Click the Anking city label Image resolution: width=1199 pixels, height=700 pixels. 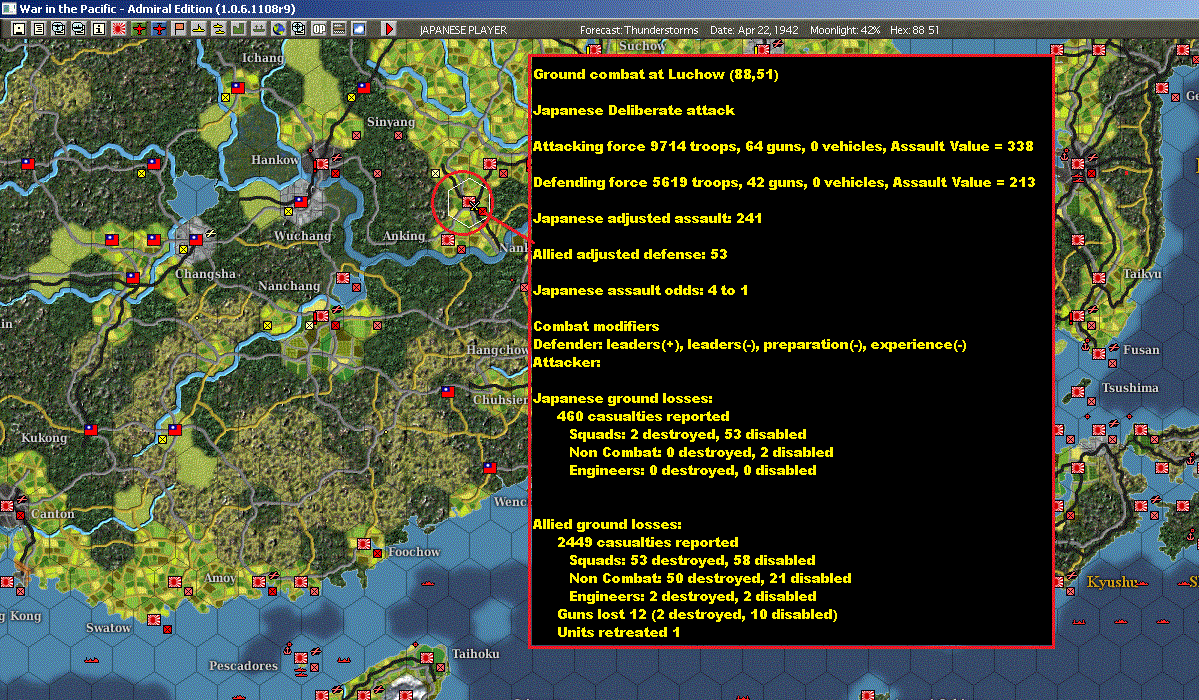[404, 236]
